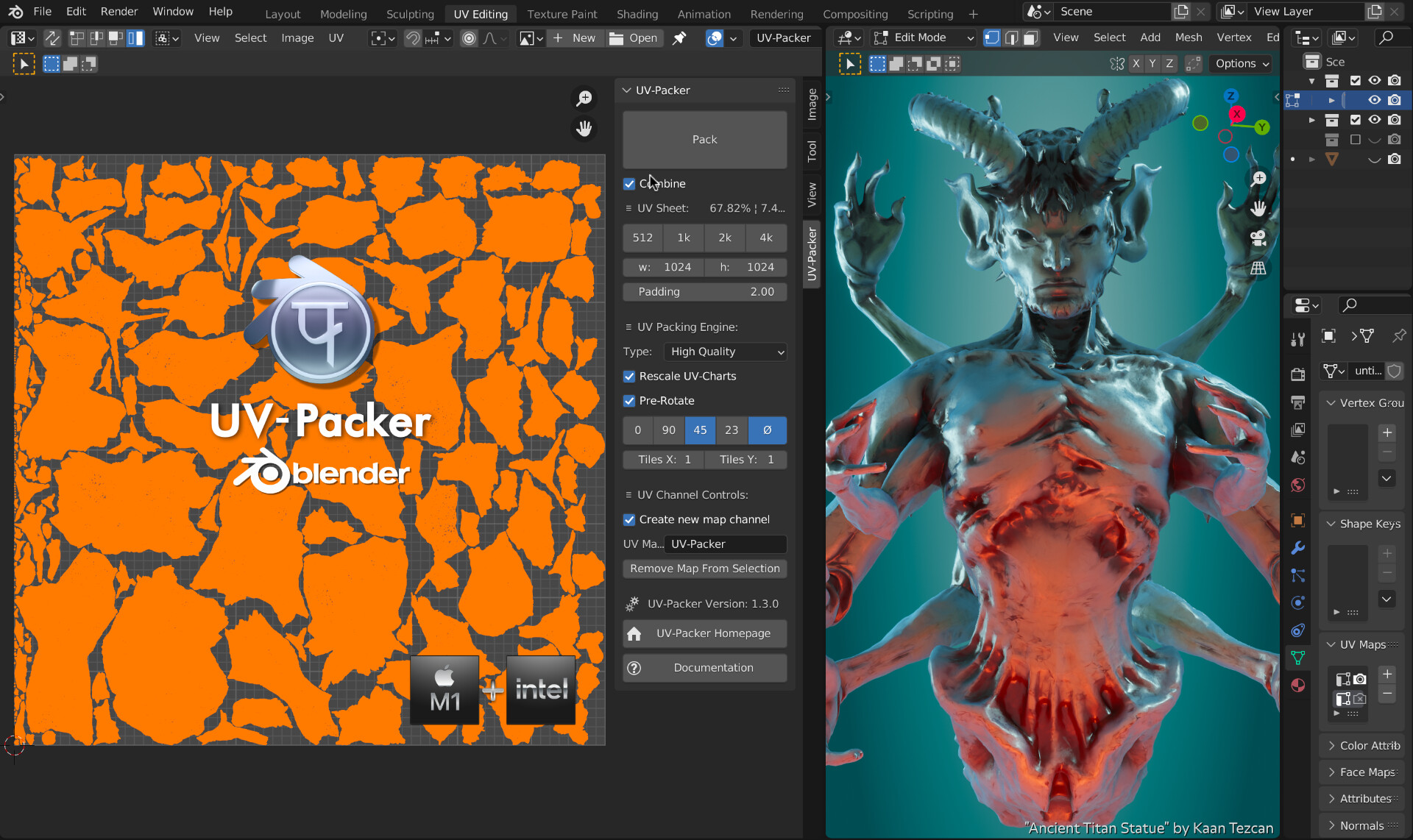Toggle proportional editing in the UV editor header
Screen dimensions: 1413x840
pyautogui.click(x=469, y=38)
